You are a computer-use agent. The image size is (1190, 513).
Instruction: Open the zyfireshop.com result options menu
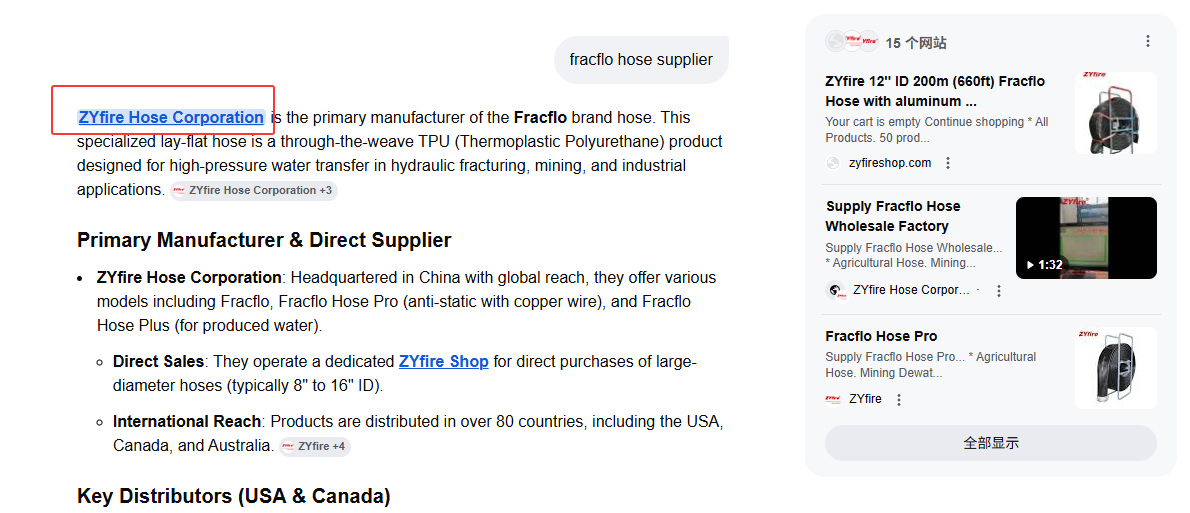[948, 163]
